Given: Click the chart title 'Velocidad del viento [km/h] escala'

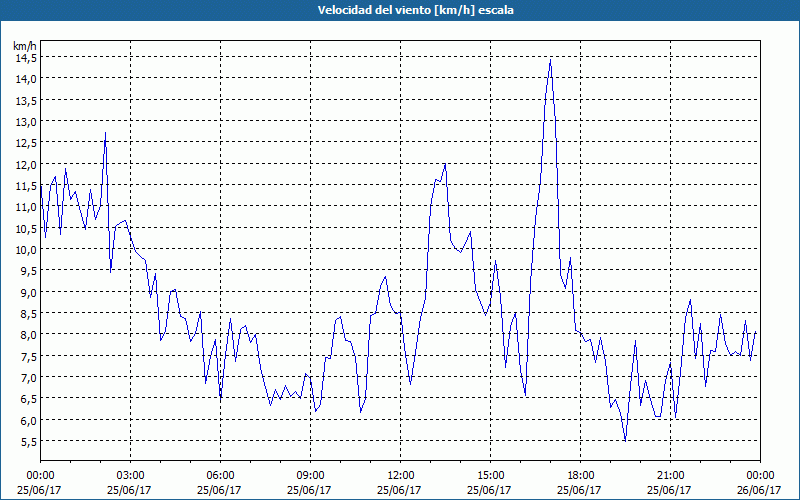Looking at the screenshot, I should pyautogui.click(x=415, y=10).
